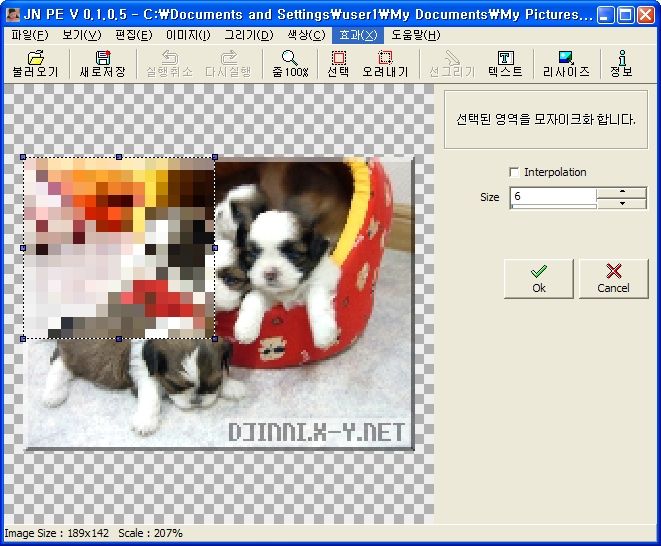
Task: Open the 색상(C) menu
Action: [x=306, y=35]
